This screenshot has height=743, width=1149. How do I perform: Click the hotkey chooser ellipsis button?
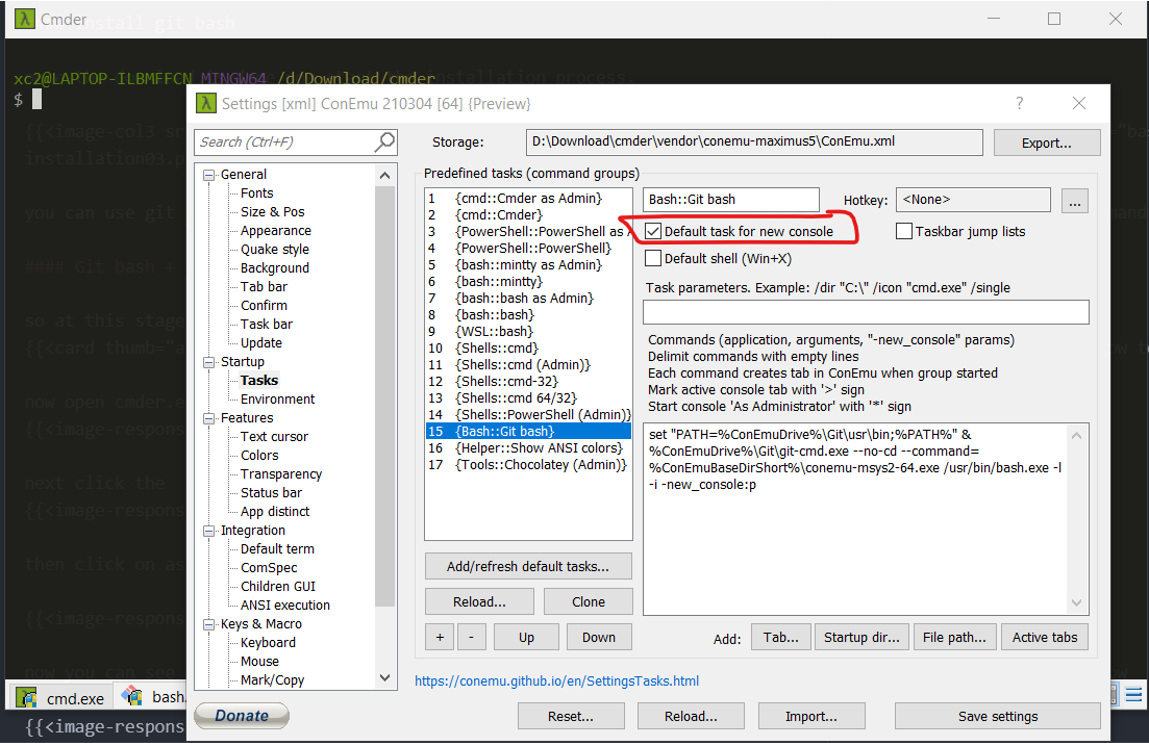(x=1074, y=201)
